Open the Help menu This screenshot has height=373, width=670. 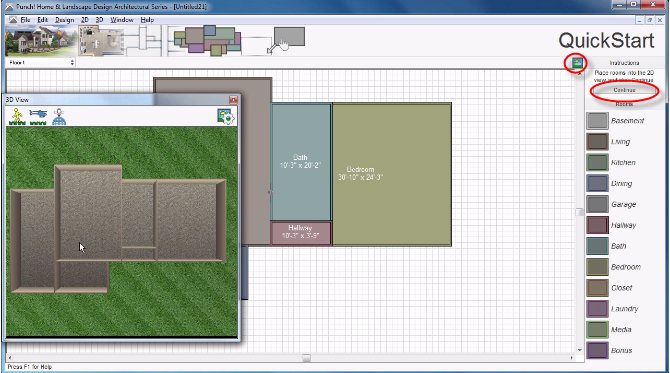(147, 20)
